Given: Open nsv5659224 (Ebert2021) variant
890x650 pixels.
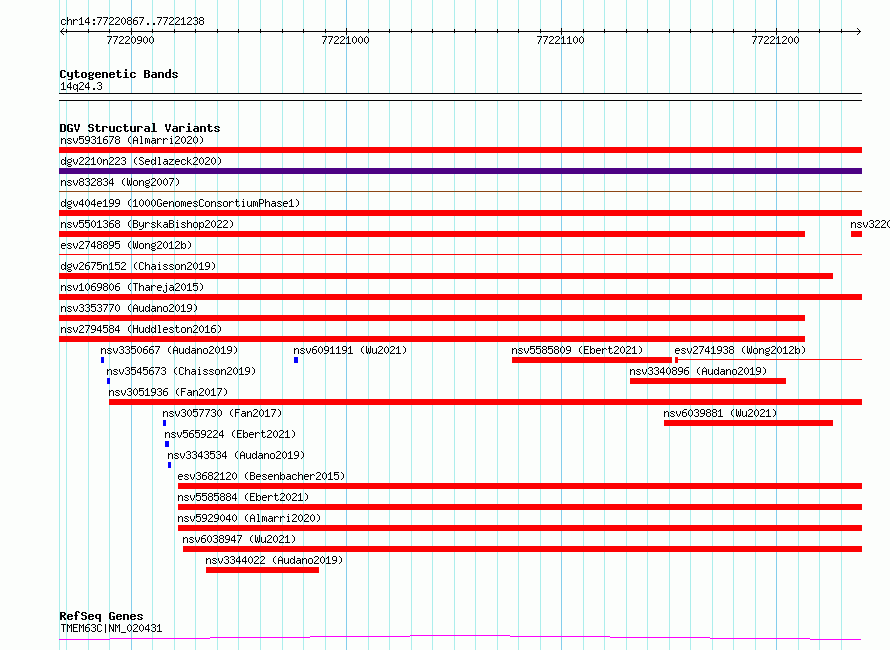Looking at the screenshot, I should tap(230, 434).
